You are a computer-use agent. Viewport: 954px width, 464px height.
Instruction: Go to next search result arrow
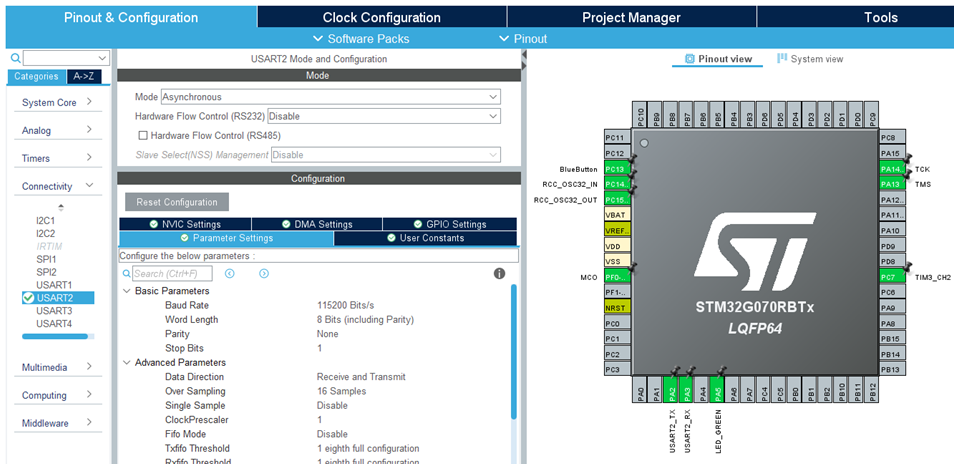263,274
